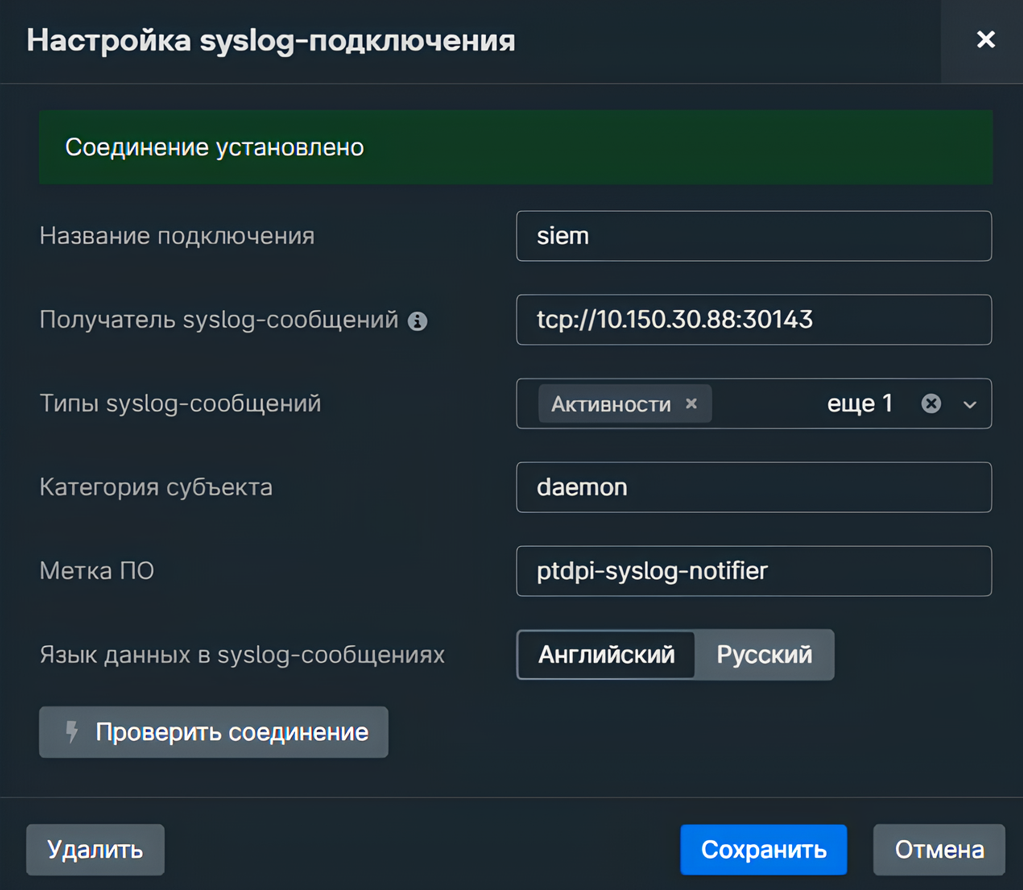This screenshot has width=1023, height=890.
Task: Remove the 'Активности' tag via its × icon
Action: coord(691,403)
